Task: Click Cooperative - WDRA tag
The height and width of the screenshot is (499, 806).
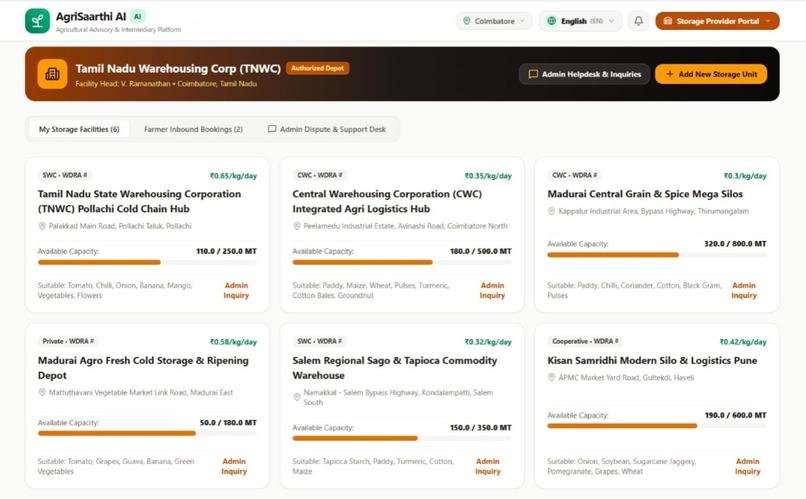Action: 585,341
